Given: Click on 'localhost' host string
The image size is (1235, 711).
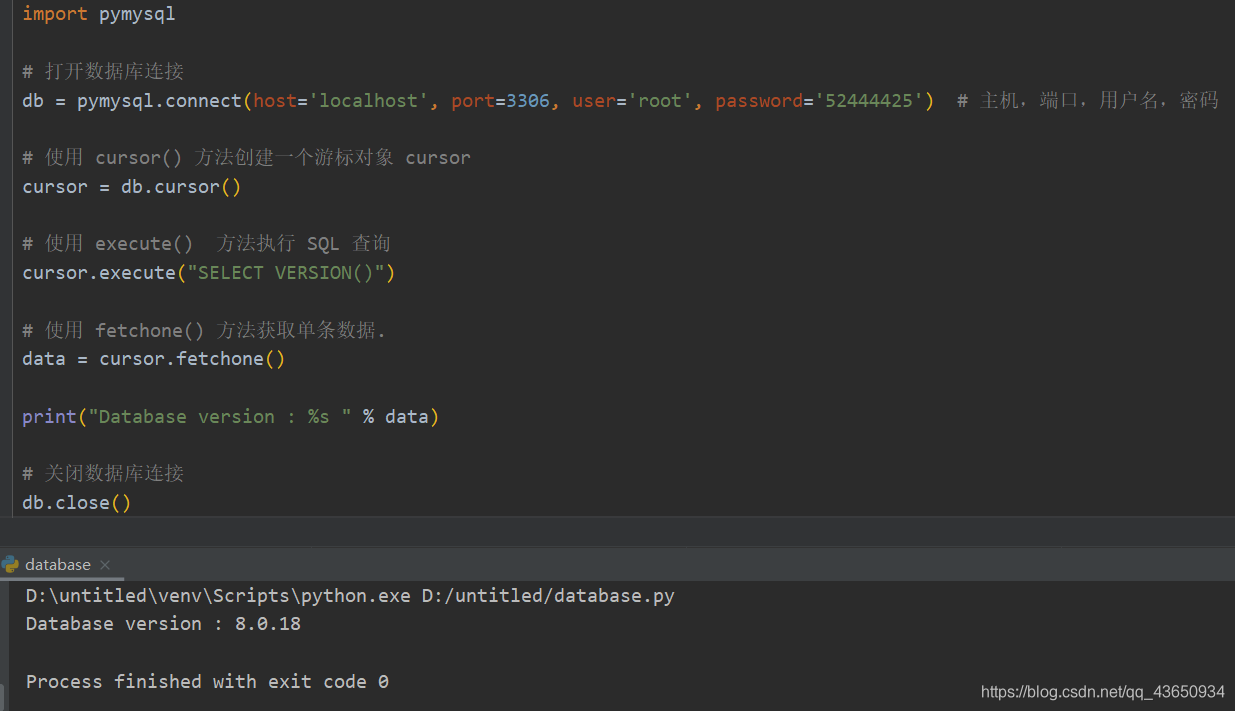Looking at the screenshot, I should 369,101.
